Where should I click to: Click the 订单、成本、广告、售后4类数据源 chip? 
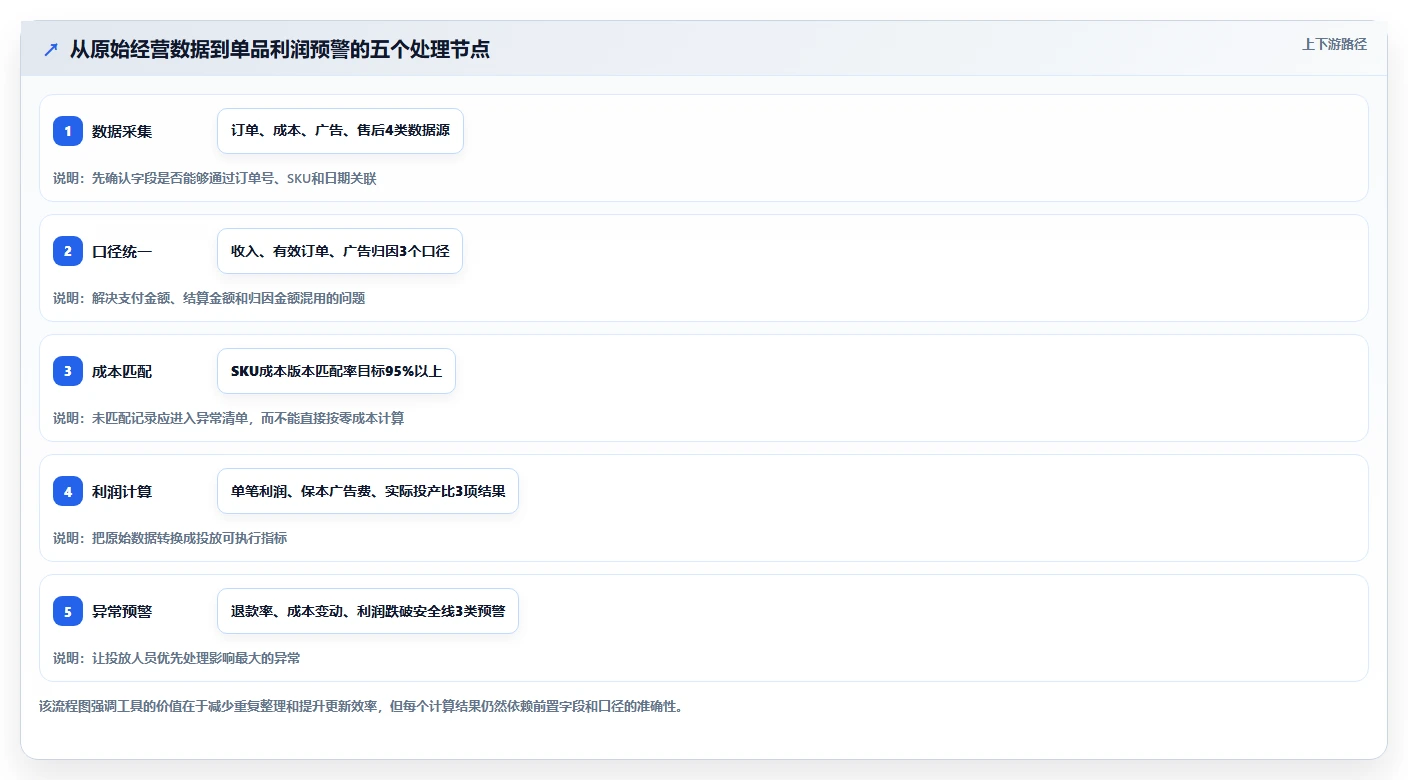click(x=340, y=131)
